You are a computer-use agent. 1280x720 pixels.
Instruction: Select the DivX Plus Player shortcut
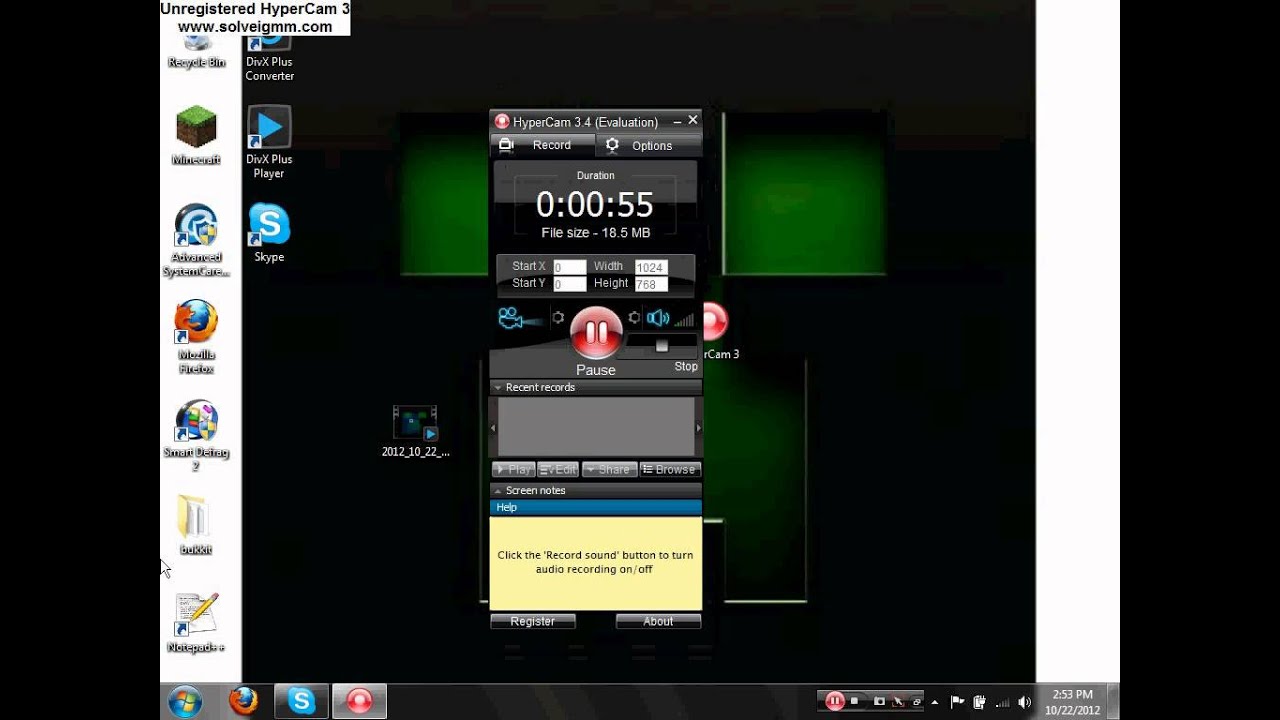click(269, 142)
